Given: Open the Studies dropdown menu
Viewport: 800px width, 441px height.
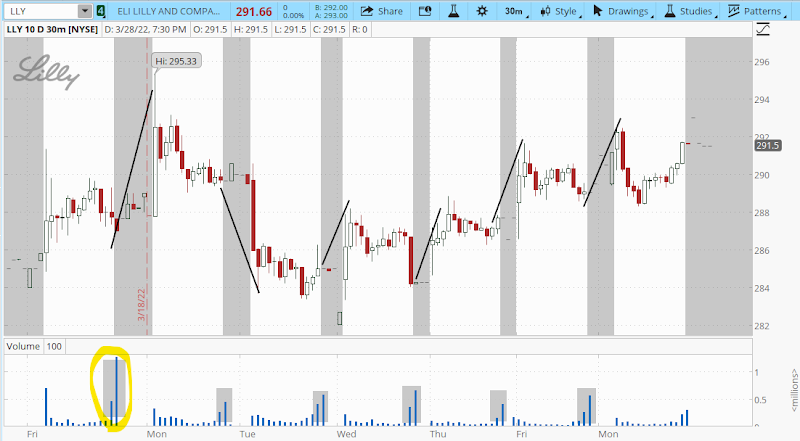Looking at the screenshot, I should (x=690, y=11).
